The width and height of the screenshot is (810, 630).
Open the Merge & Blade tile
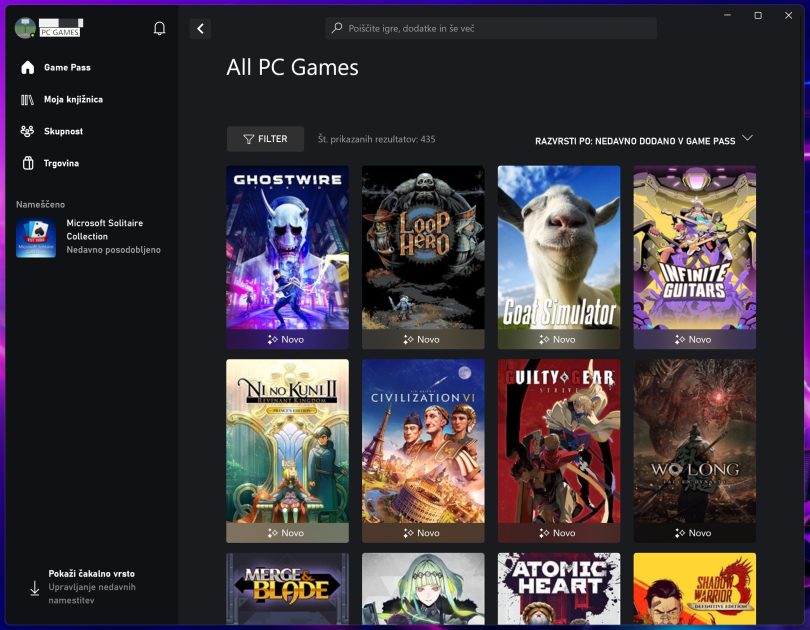[287, 589]
